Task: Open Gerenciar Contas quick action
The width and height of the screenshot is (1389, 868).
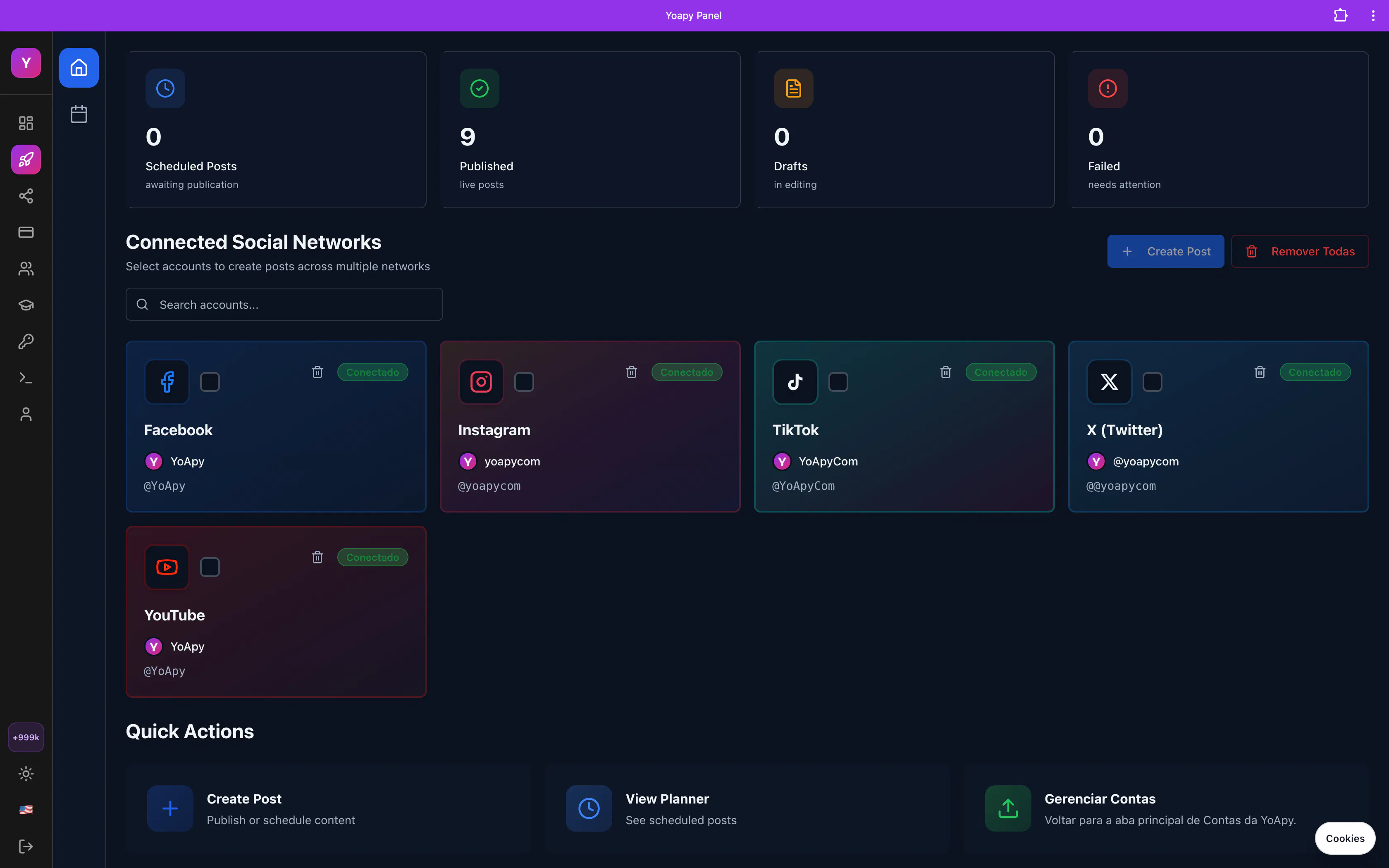Action: click(1166, 808)
